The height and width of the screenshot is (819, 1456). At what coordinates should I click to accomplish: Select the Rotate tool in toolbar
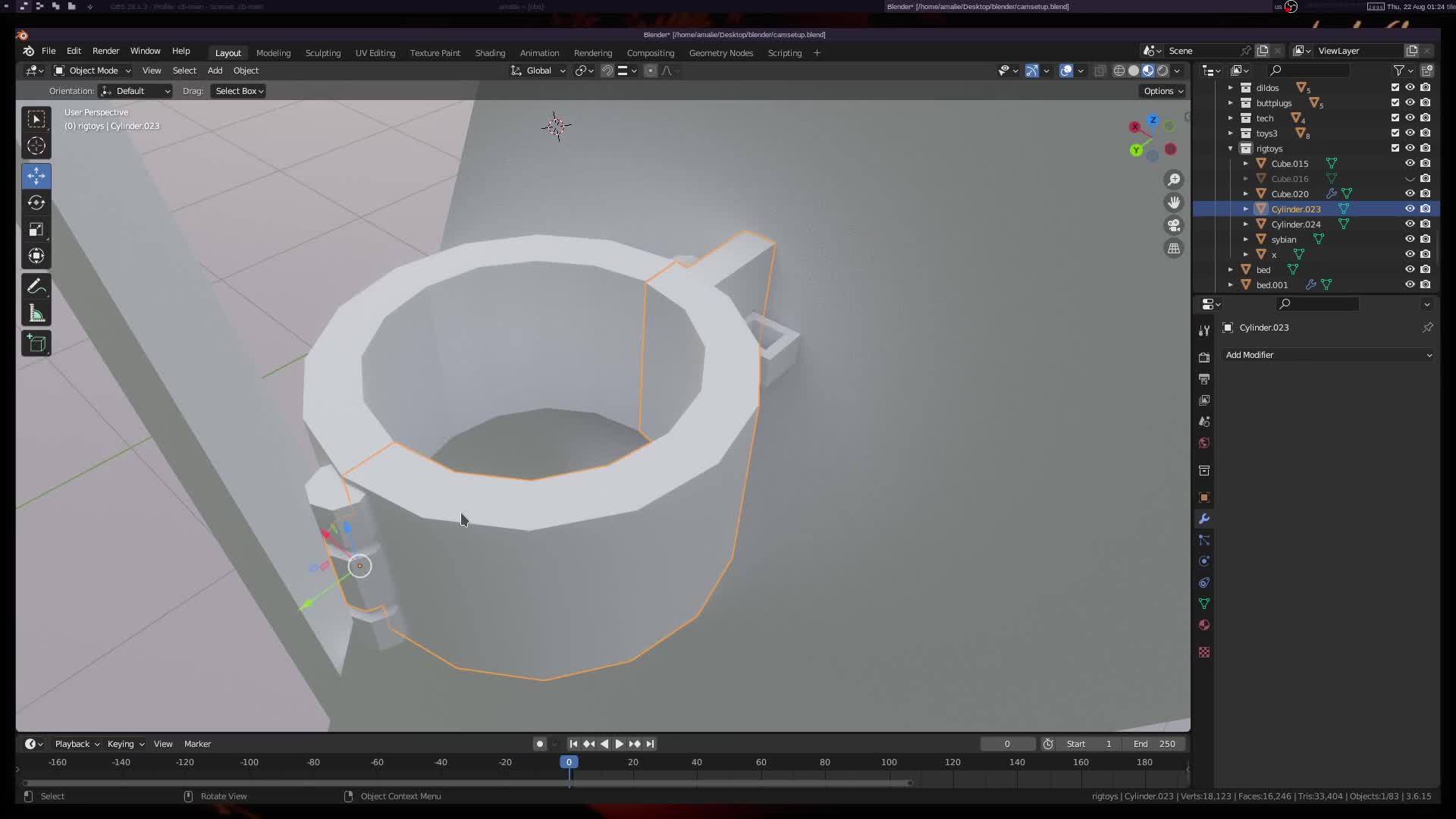(x=36, y=202)
